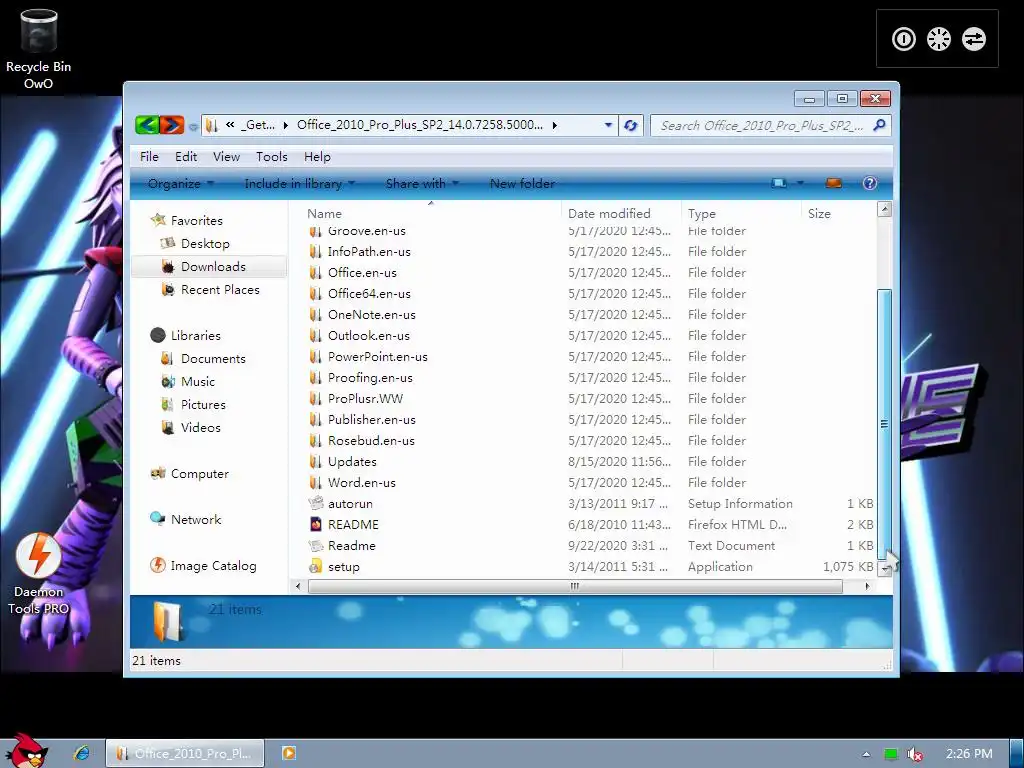Open Daemon Tools PRO desktop icon
Screen dimensions: 1024x768
39,573
